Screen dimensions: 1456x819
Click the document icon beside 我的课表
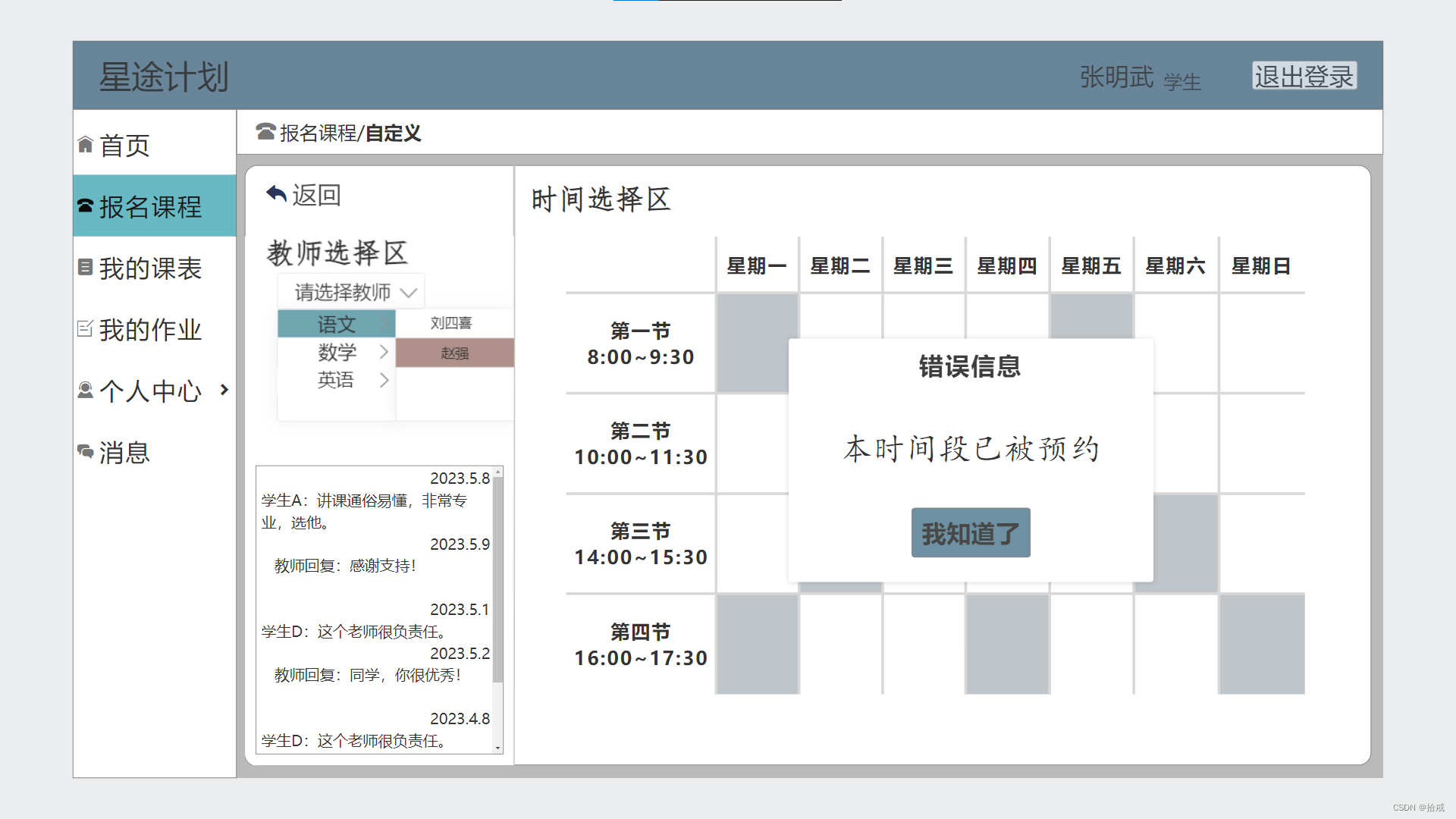click(85, 267)
